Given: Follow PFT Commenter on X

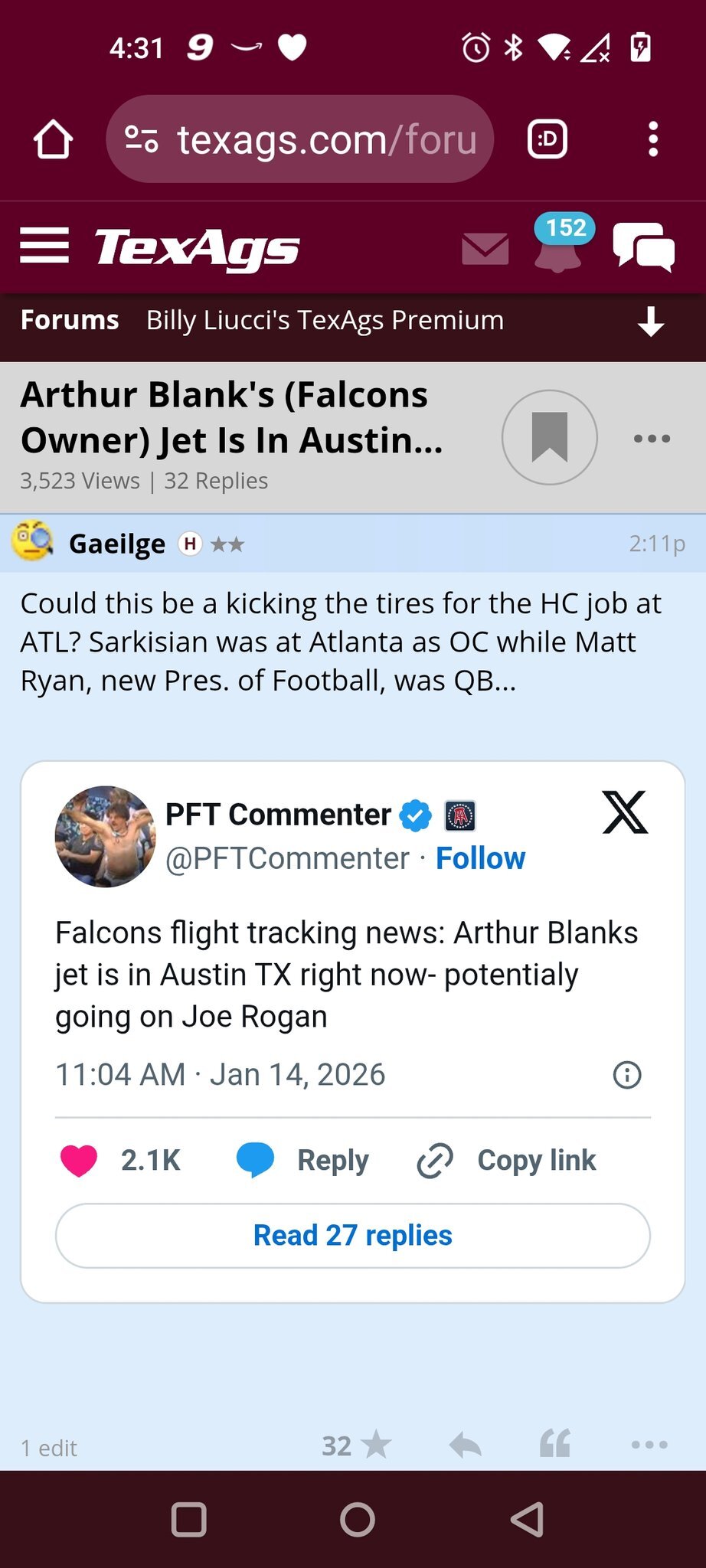Looking at the screenshot, I should [480, 858].
